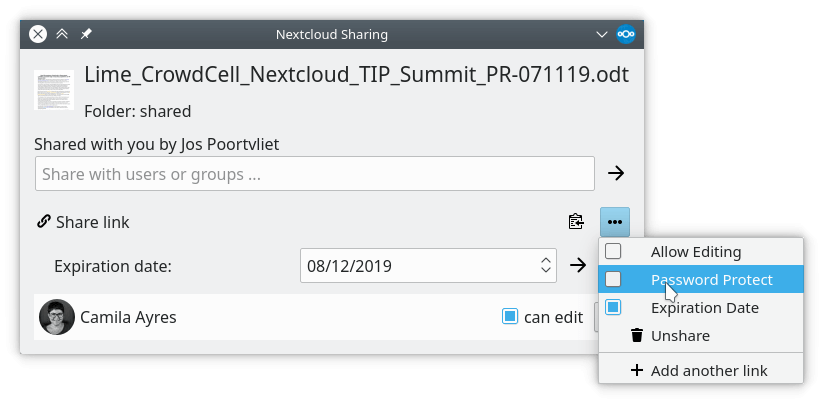The image size is (824, 404).
Task: Click the Nextcloud logo in title bar
Action: click(626, 34)
